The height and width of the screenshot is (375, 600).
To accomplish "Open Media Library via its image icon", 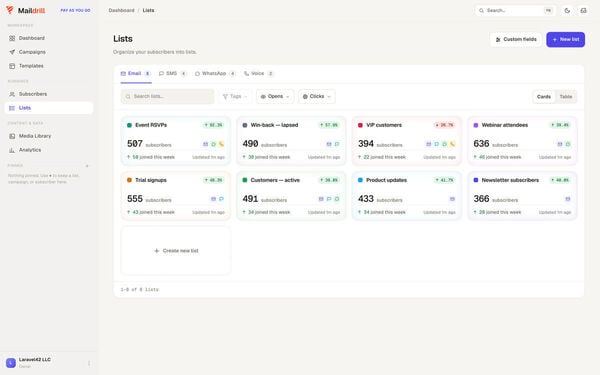I will coord(12,136).
